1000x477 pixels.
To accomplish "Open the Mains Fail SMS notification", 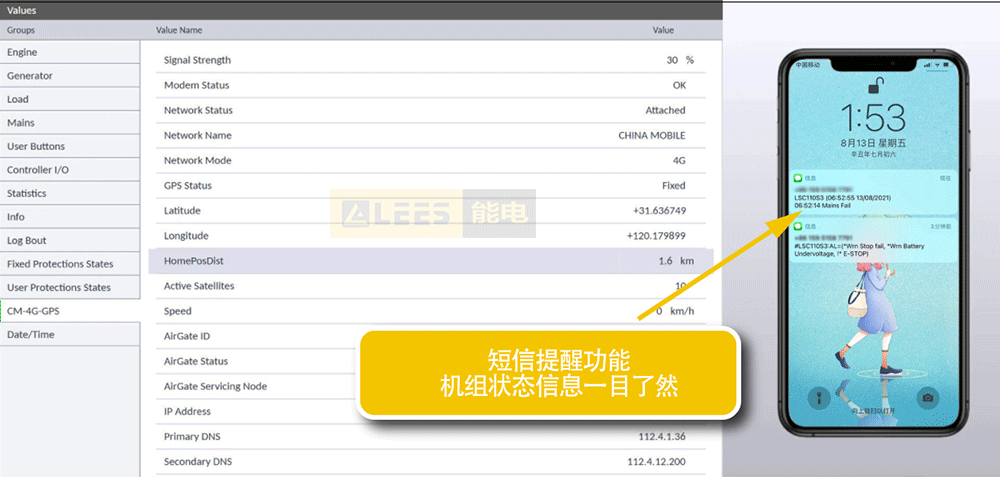I will click(x=873, y=193).
